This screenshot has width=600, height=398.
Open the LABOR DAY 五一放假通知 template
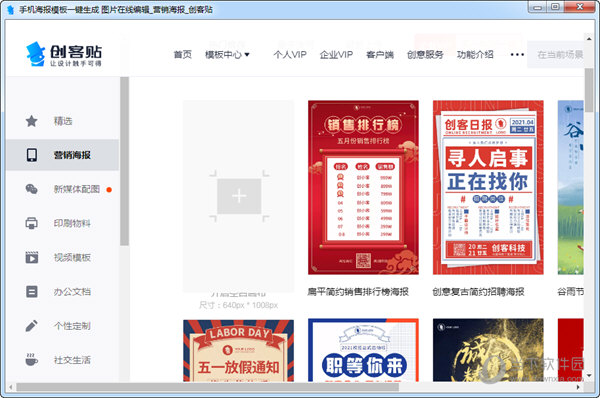[238, 350]
